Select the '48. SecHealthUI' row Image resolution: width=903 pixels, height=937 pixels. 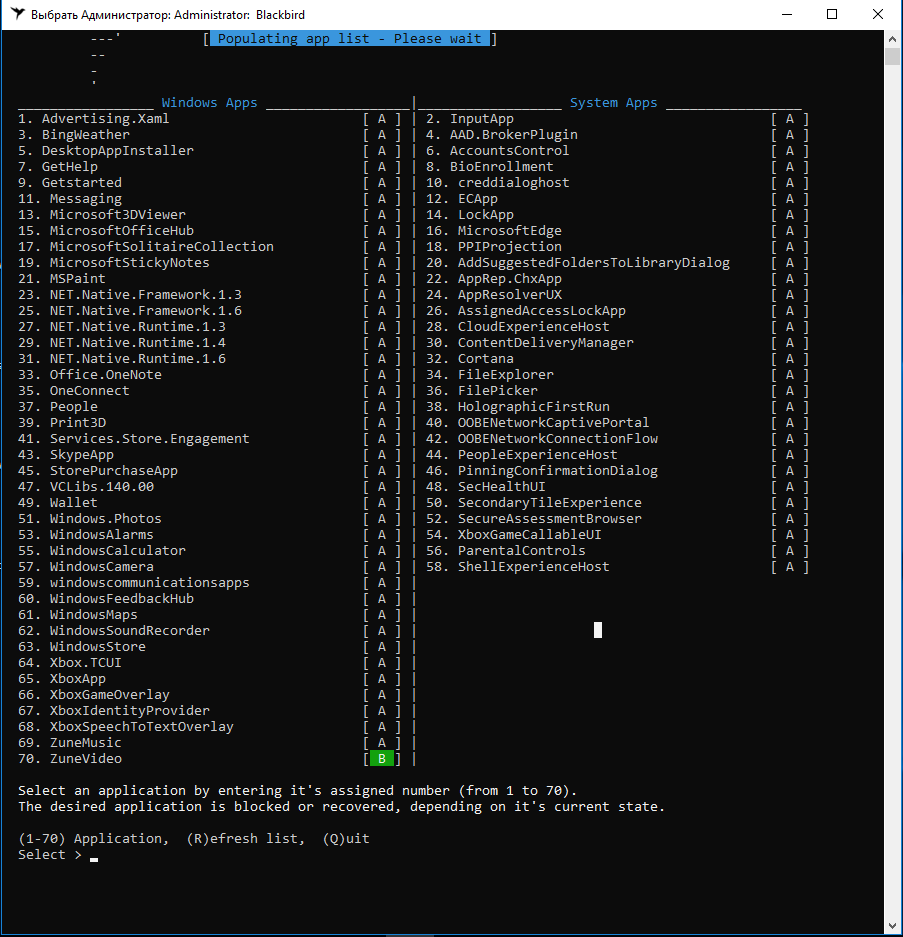pyautogui.click(x=617, y=486)
